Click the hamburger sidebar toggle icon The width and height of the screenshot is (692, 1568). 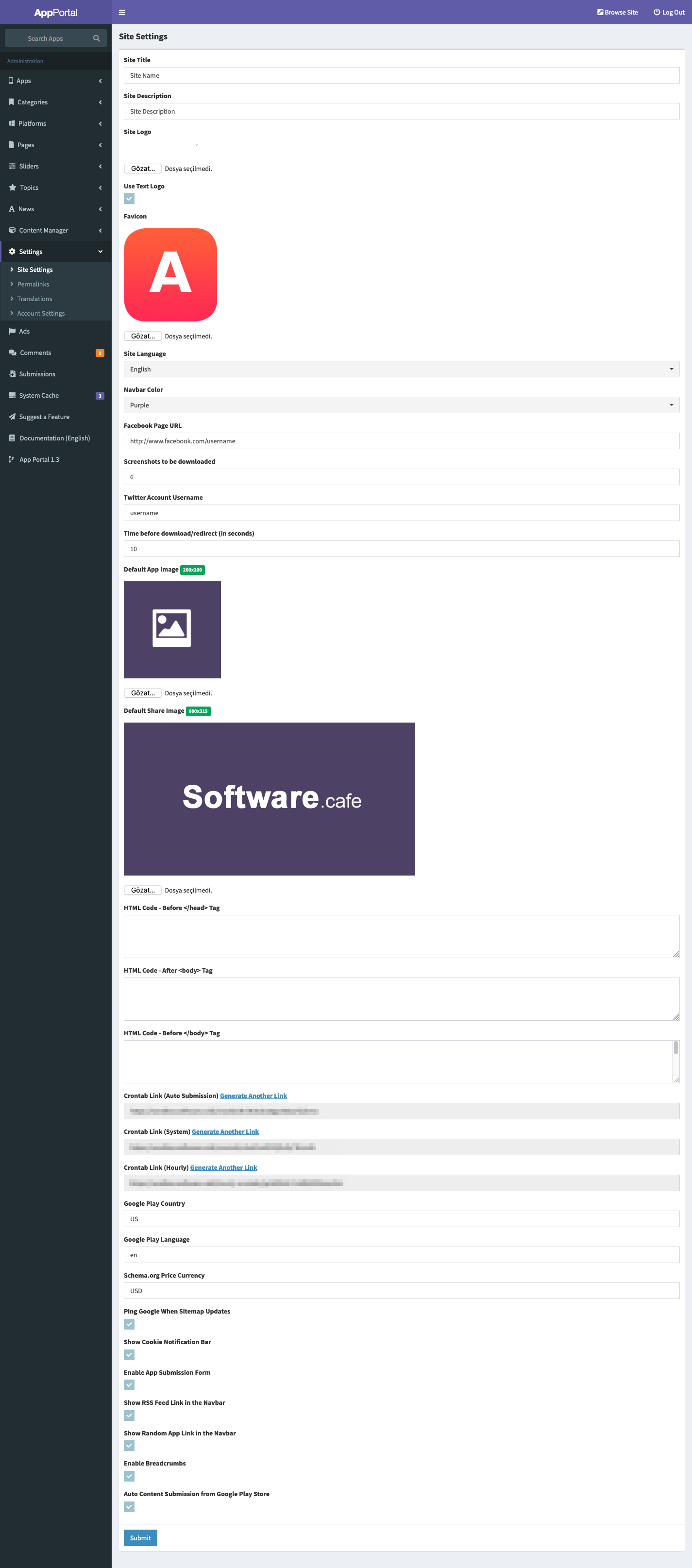(x=122, y=12)
